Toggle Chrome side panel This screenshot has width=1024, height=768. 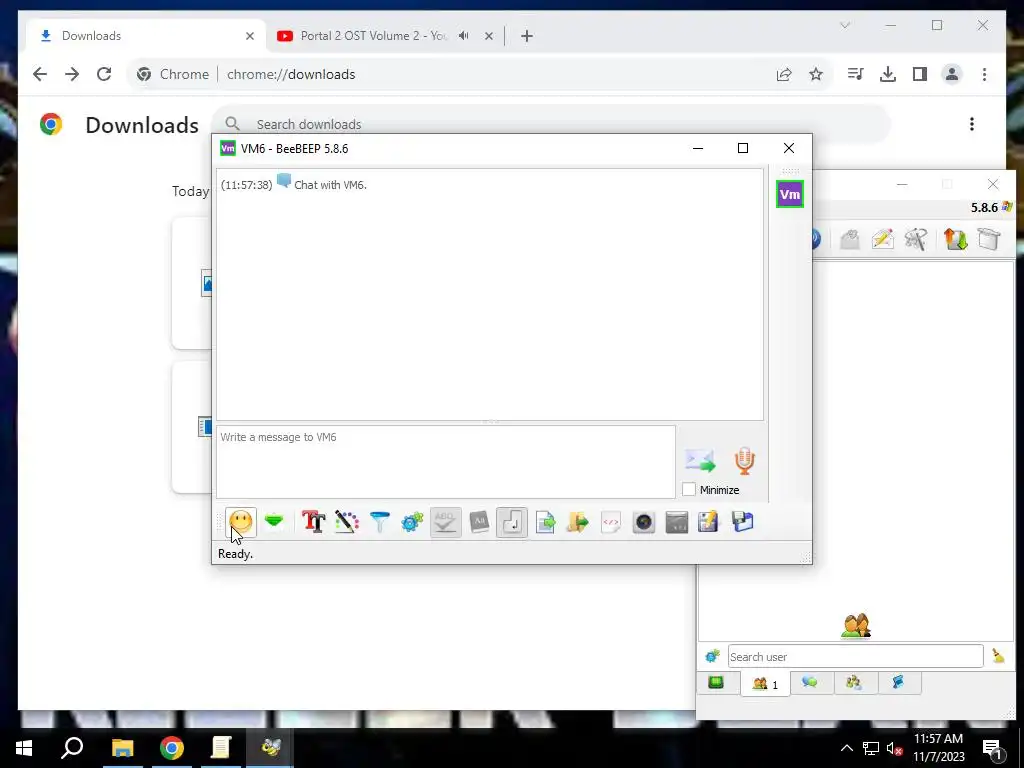point(920,74)
